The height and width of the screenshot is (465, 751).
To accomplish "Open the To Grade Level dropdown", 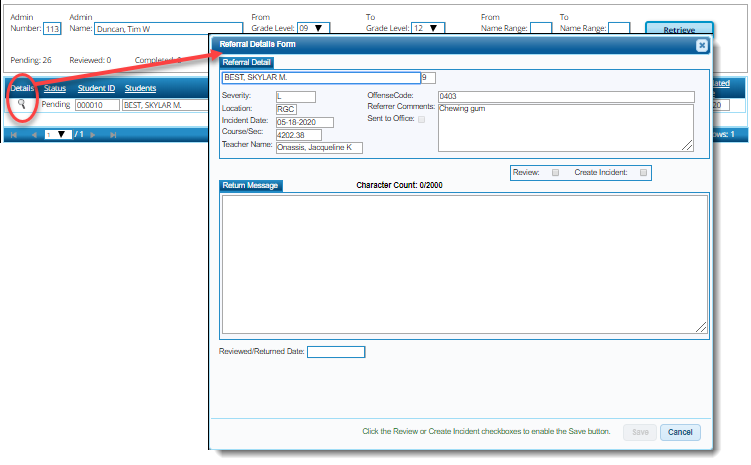I will tap(431, 29).
